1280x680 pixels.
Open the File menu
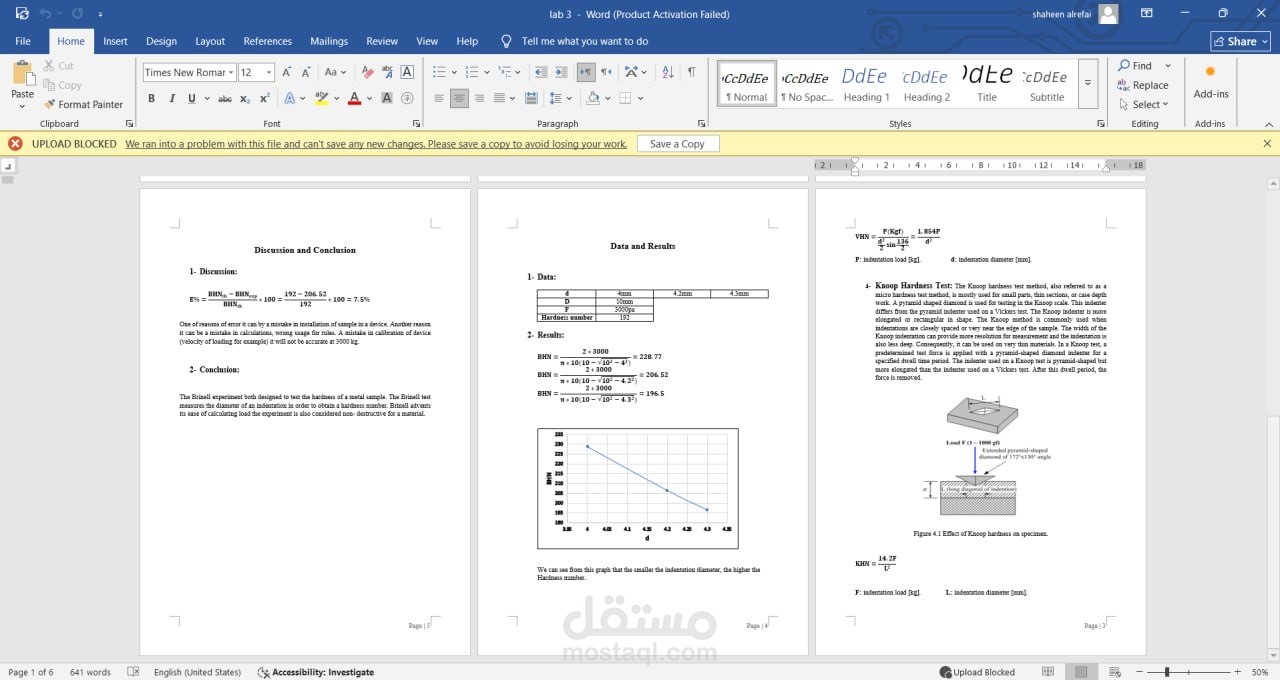click(x=22, y=41)
